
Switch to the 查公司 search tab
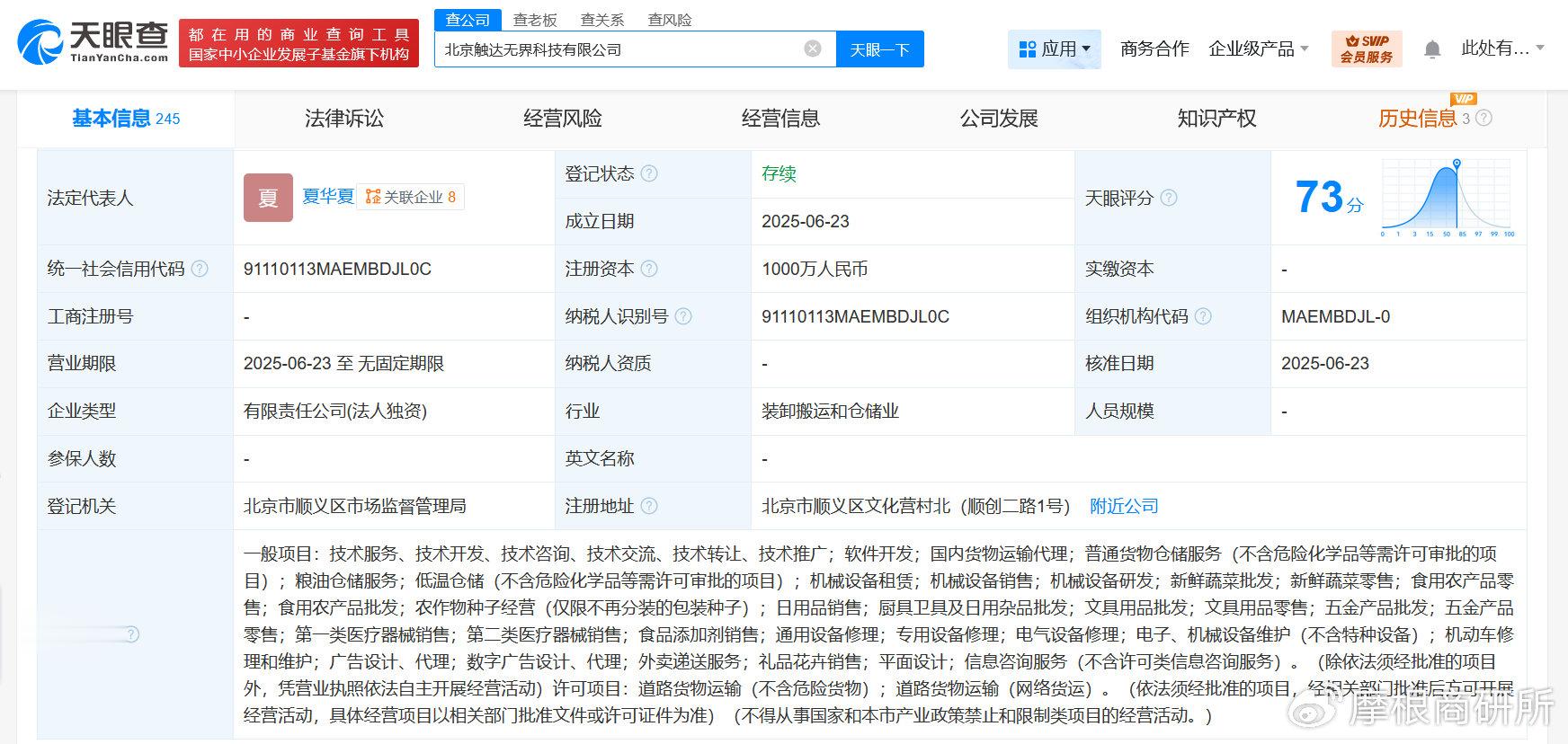click(468, 19)
